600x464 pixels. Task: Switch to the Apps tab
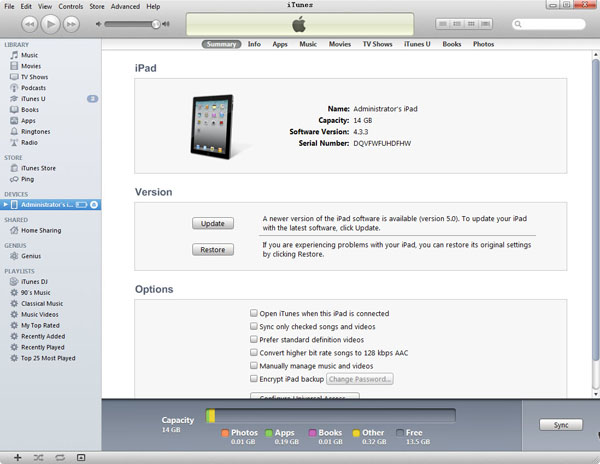click(280, 44)
